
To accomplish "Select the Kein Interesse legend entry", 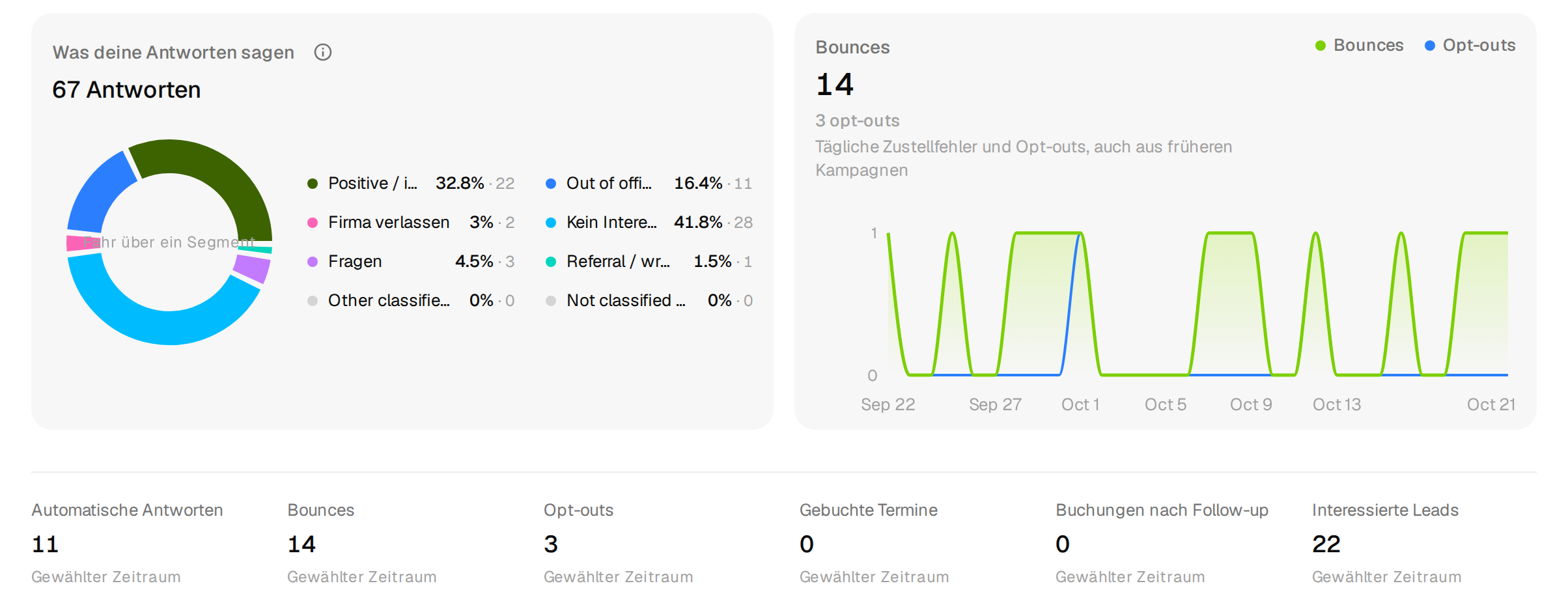I will (x=649, y=223).
